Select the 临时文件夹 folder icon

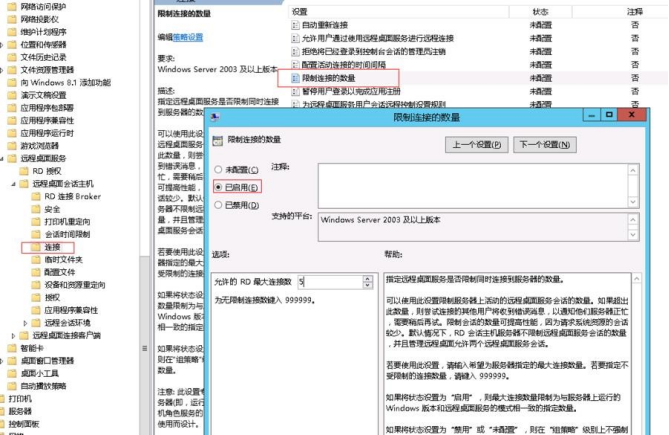coord(36,260)
